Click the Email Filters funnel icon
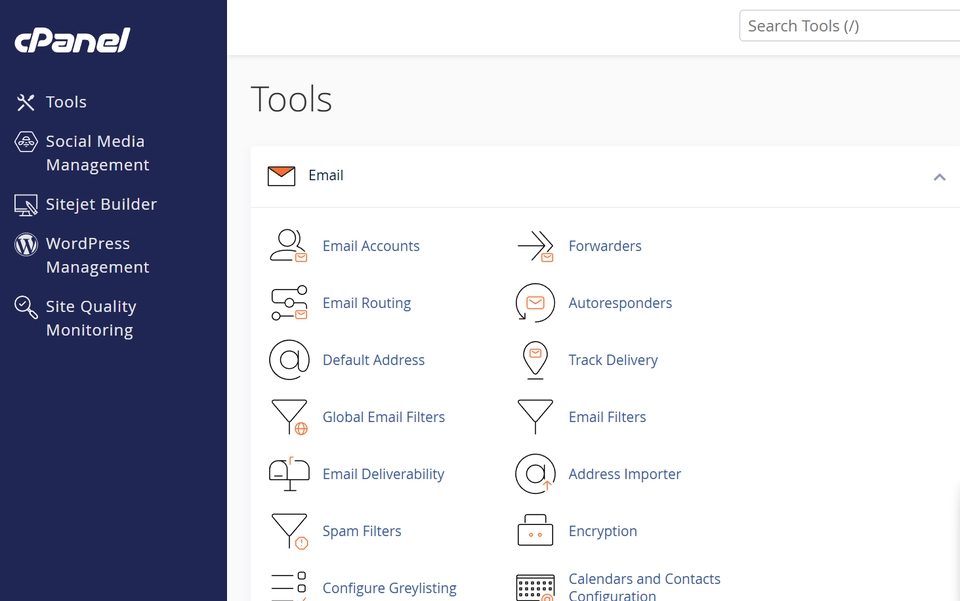960x601 pixels. click(x=535, y=417)
